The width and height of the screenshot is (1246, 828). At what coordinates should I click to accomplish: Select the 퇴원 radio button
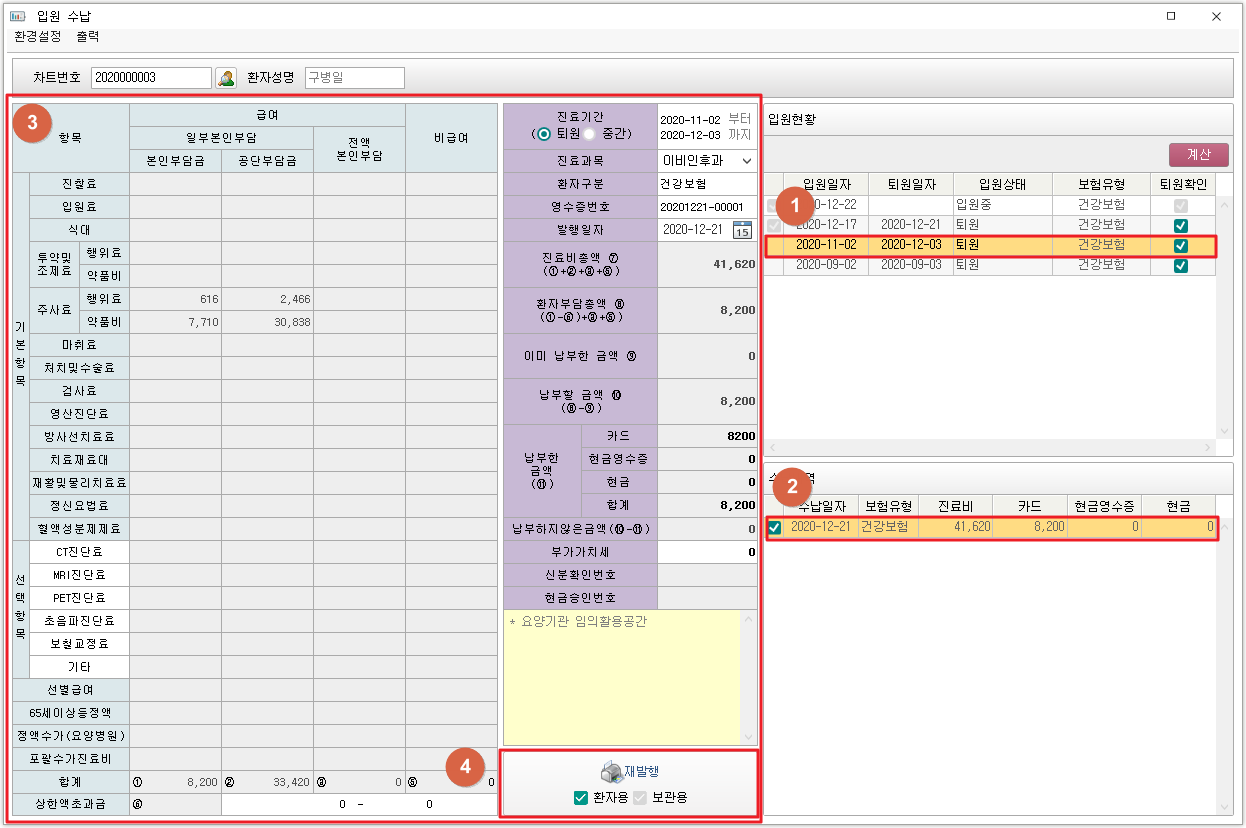coord(544,134)
